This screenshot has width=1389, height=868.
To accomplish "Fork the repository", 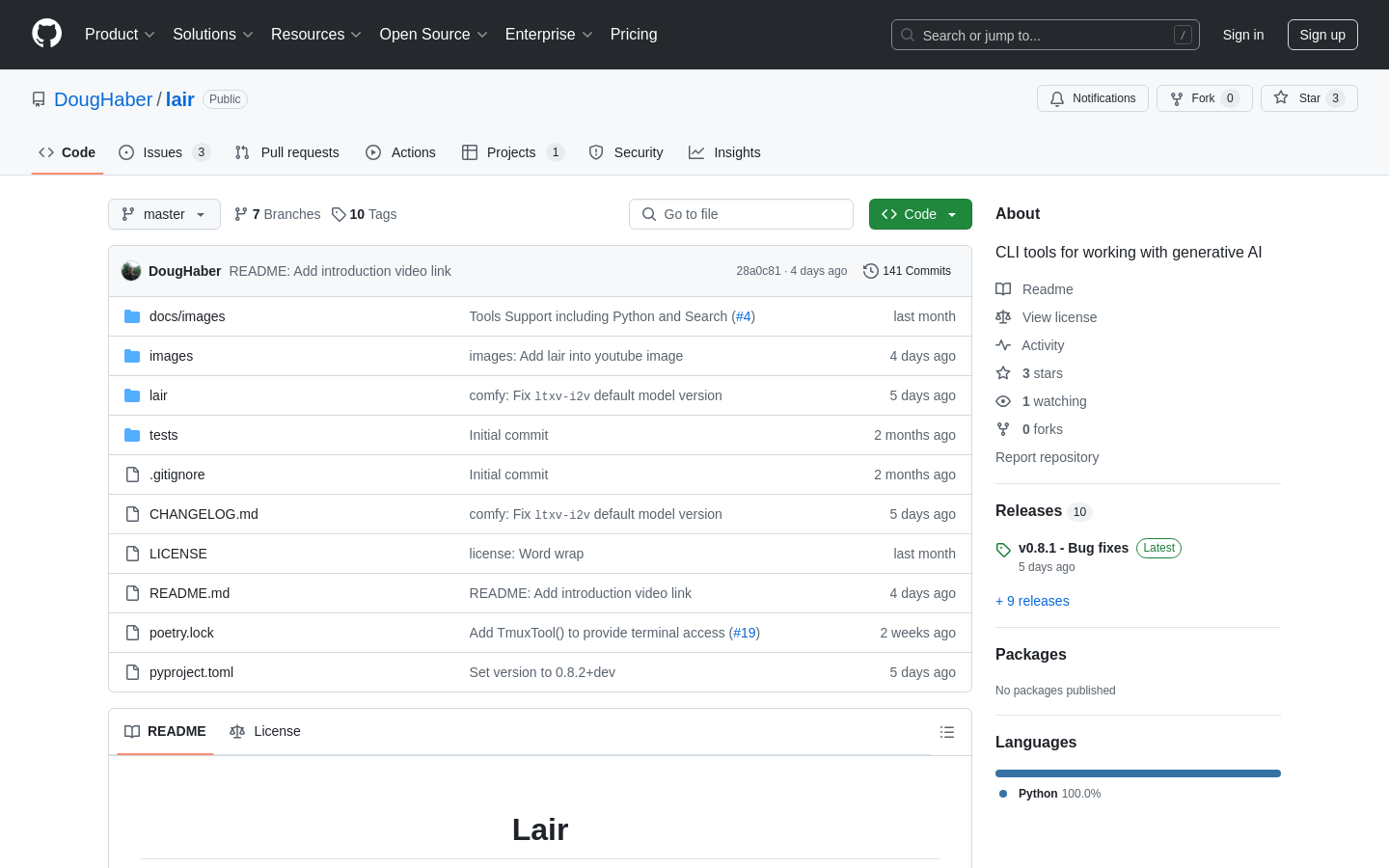I will (1204, 98).
